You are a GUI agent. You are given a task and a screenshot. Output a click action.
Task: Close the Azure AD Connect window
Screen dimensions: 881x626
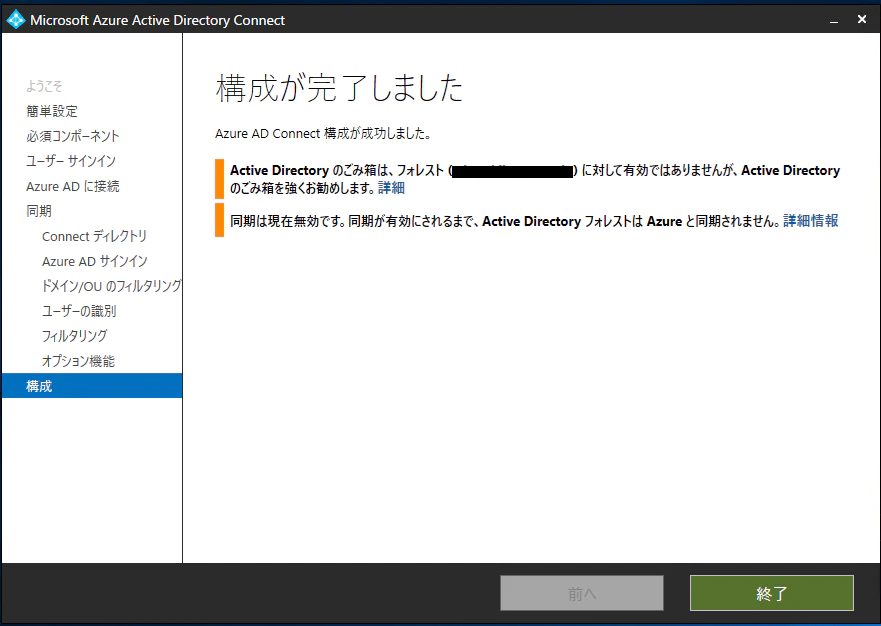point(861,19)
